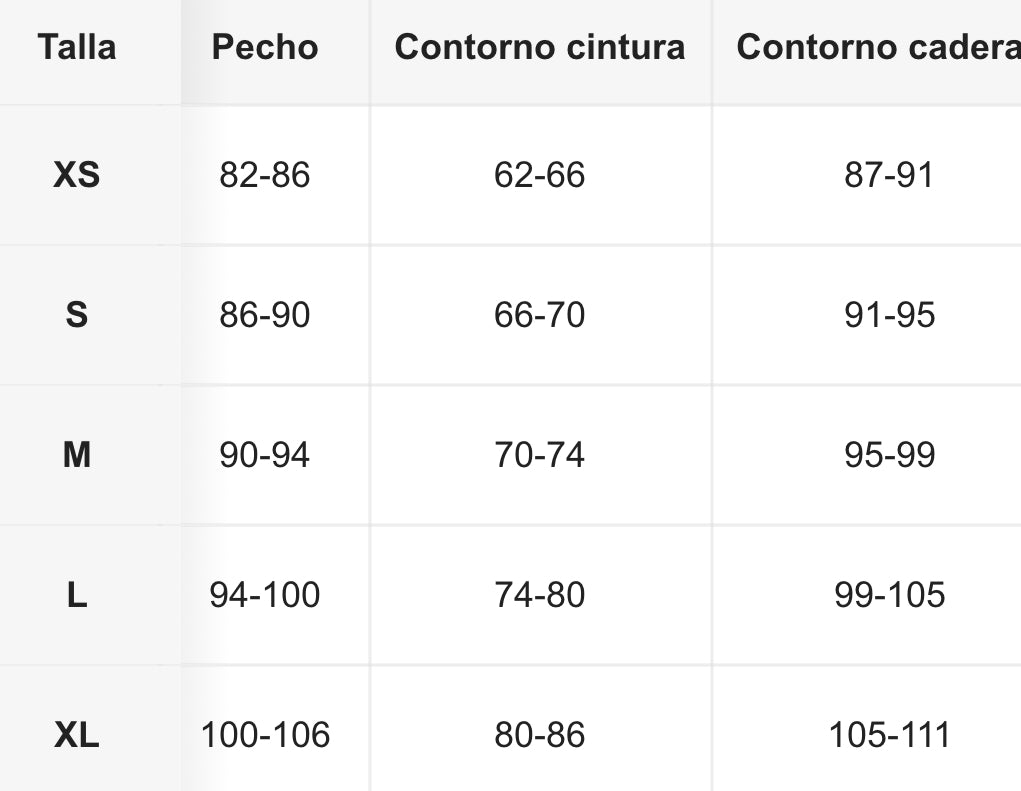Image resolution: width=1021 pixels, height=791 pixels.
Task: Click the 82-86 chest measurement cell
Action: [265, 175]
